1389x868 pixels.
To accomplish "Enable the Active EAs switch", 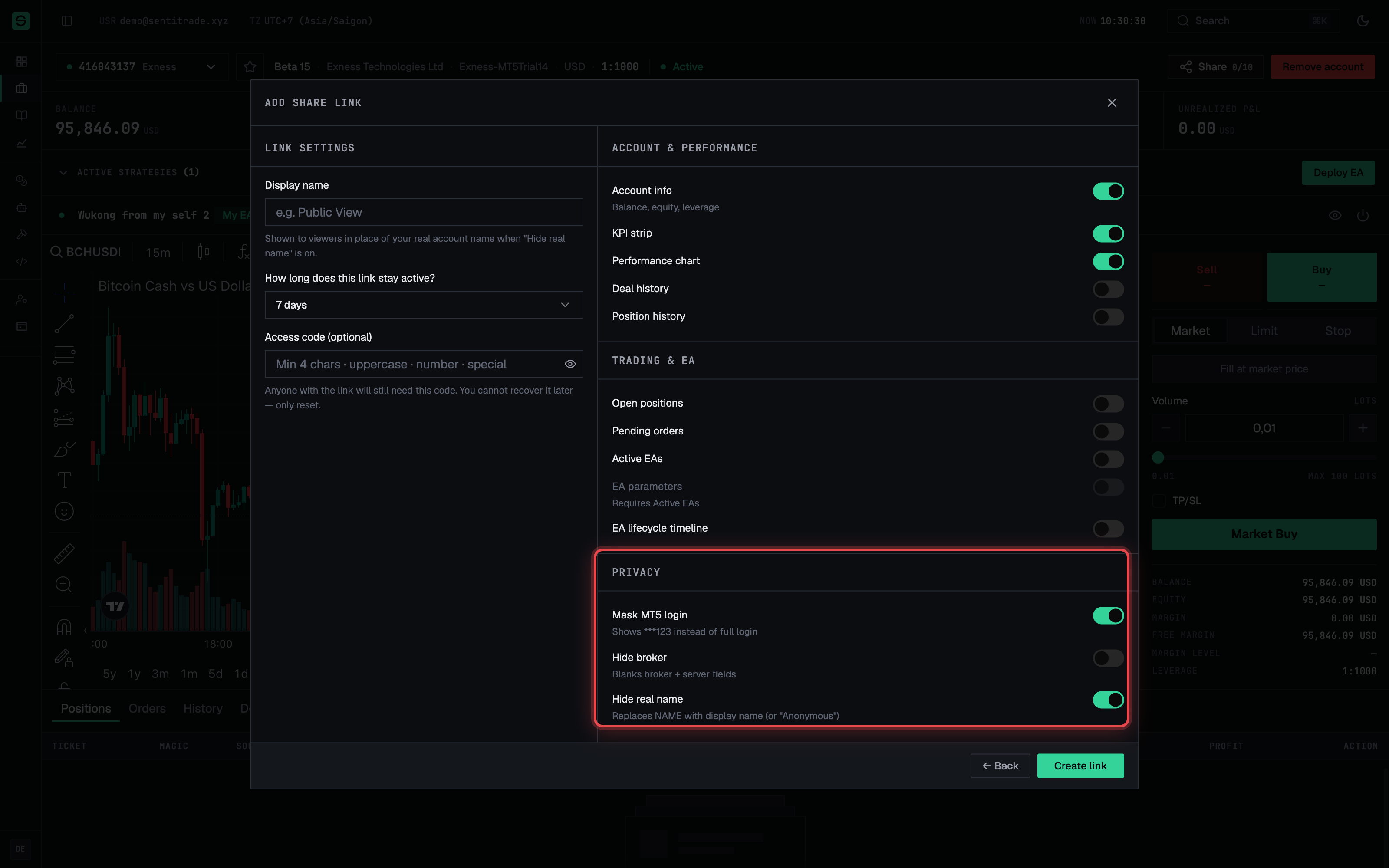I will (1108, 459).
